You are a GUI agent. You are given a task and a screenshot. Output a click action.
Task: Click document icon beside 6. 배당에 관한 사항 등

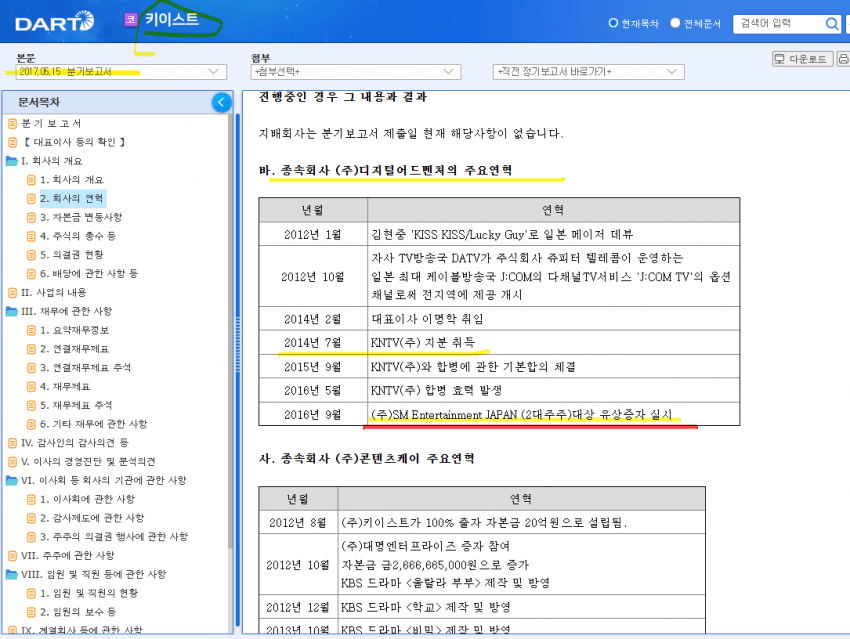coord(31,274)
